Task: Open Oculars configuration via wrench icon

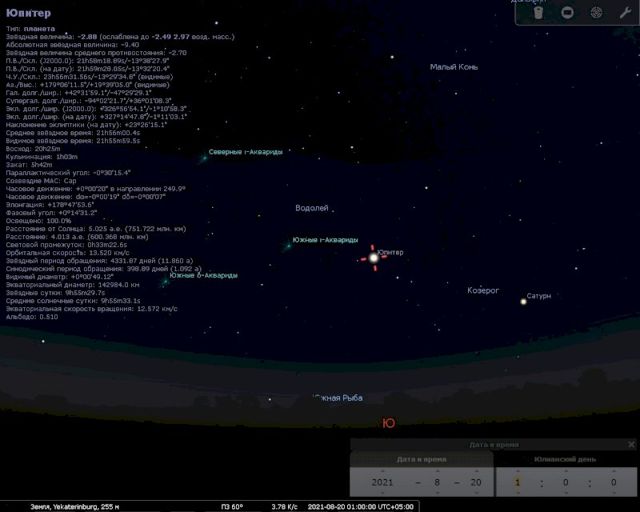Action: click(625, 12)
